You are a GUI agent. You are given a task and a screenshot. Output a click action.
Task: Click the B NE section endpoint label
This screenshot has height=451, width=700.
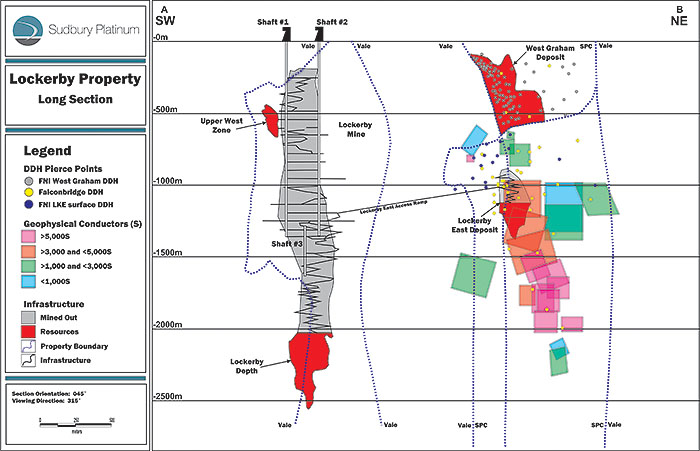click(x=679, y=17)
